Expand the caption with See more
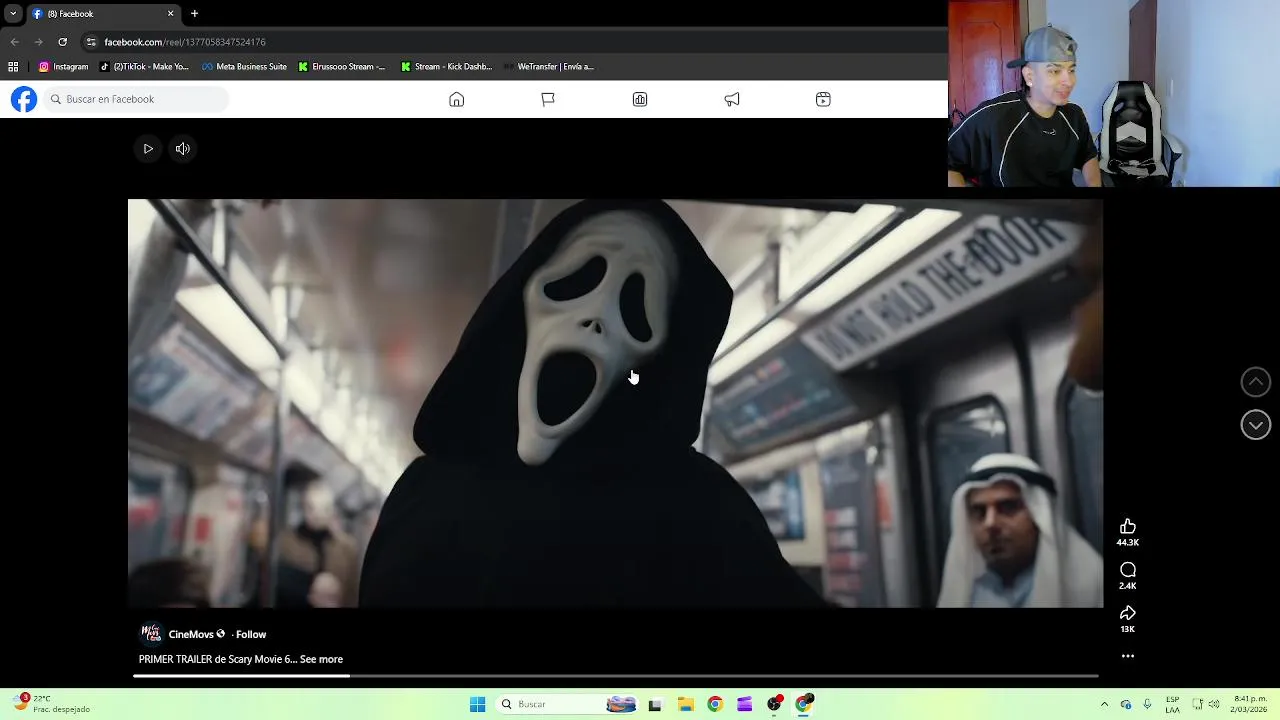1280x720 pixels. 321,659
